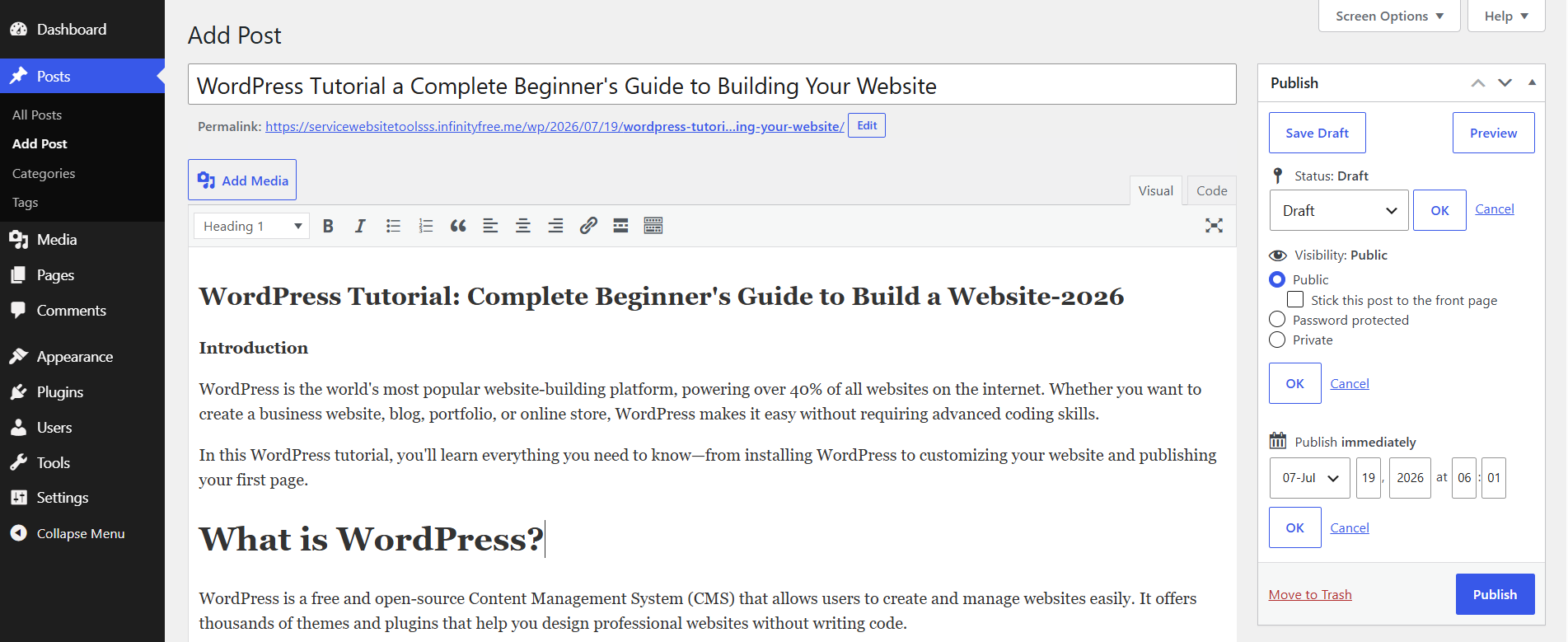Click the Plugins plug icon

click(18, 391)
